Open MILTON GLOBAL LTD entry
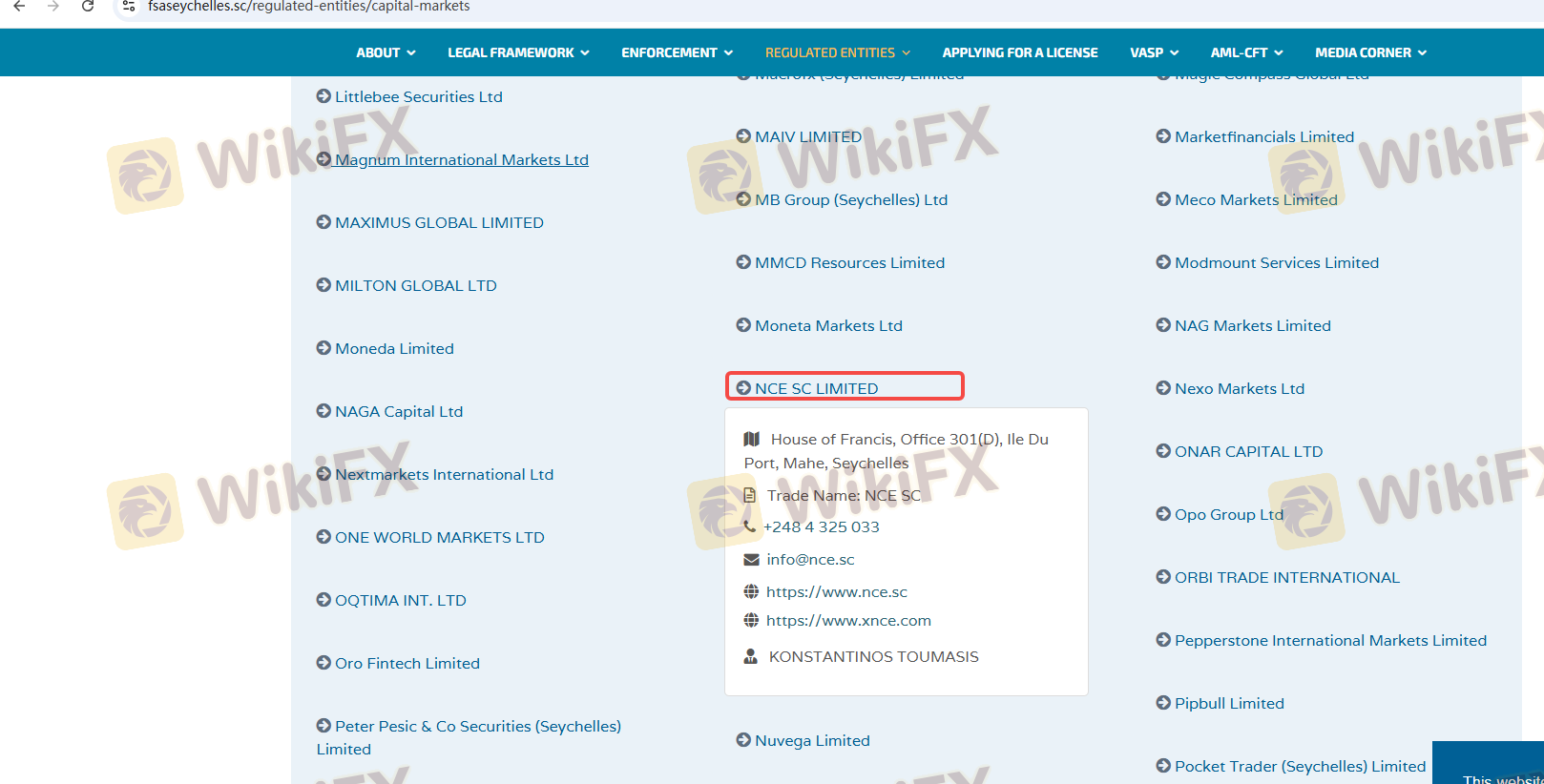1544x784 pixels. tap(416, 285)
